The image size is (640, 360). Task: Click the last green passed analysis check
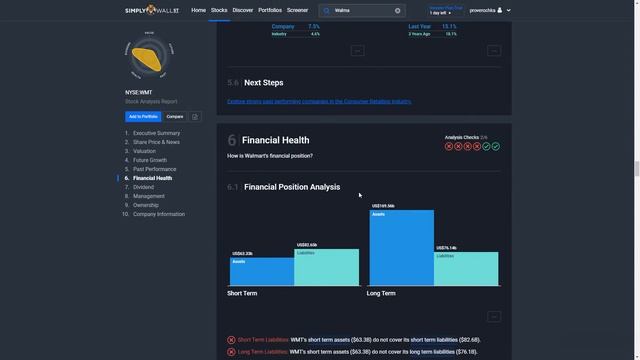point(496,146)
